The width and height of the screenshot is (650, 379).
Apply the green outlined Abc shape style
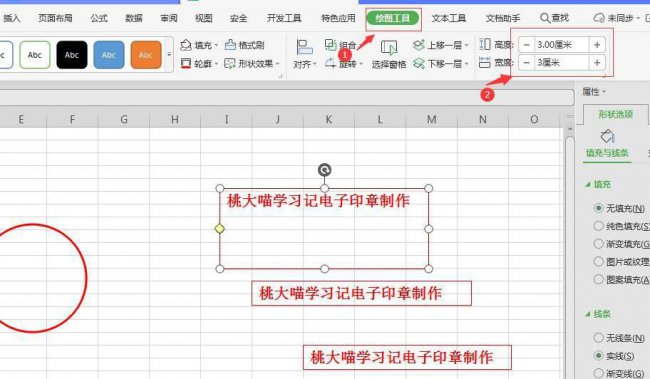click(x=35, y=55)
